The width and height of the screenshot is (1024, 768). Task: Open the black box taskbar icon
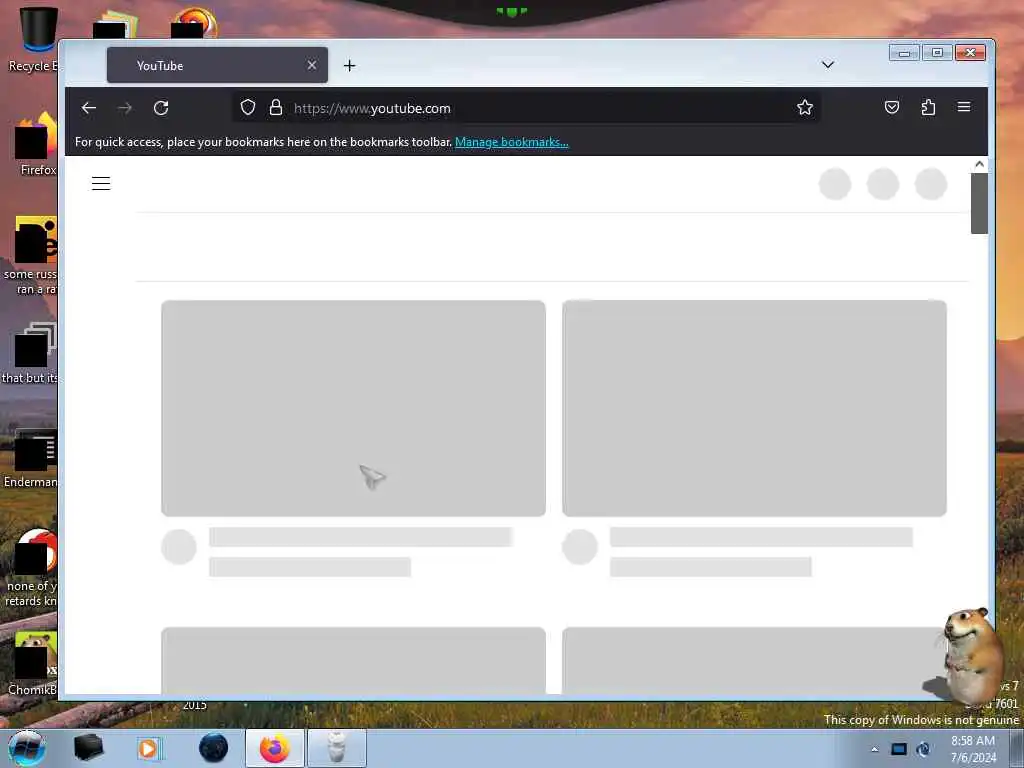(88, 748)
